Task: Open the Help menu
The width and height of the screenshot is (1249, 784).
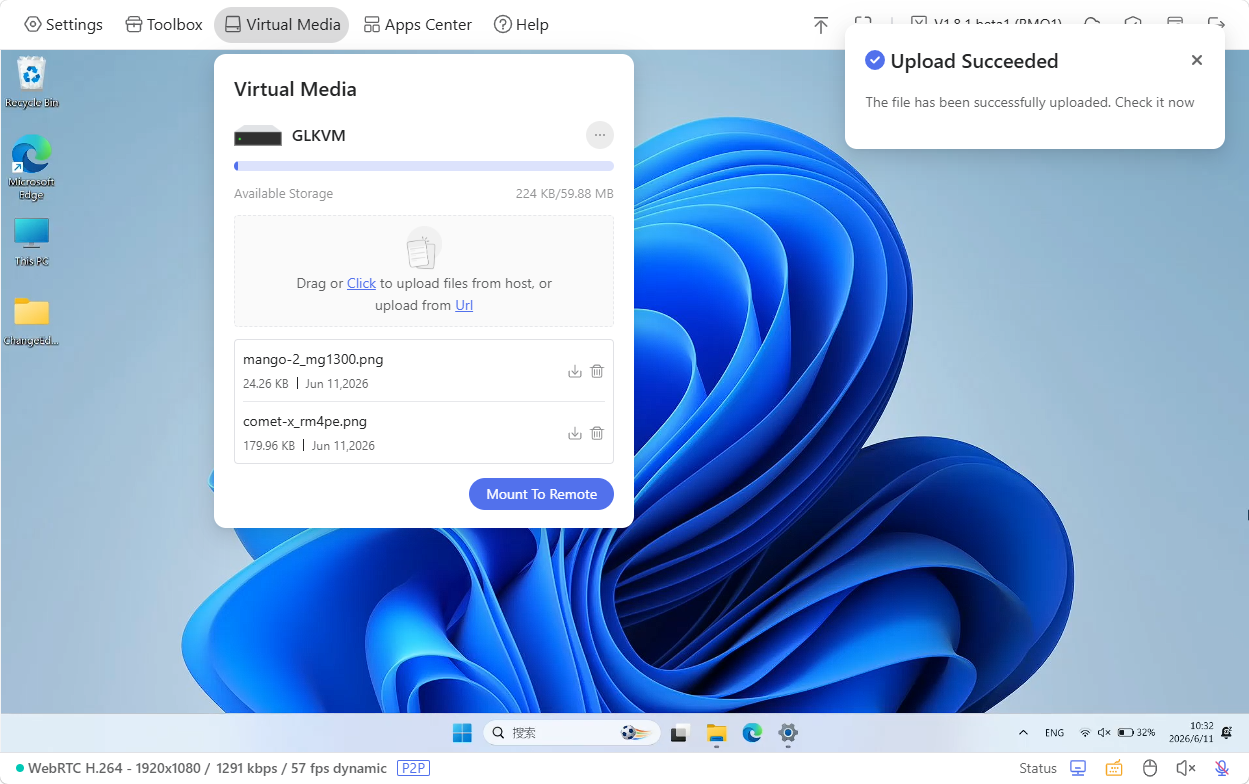Action: click(521, 24)
